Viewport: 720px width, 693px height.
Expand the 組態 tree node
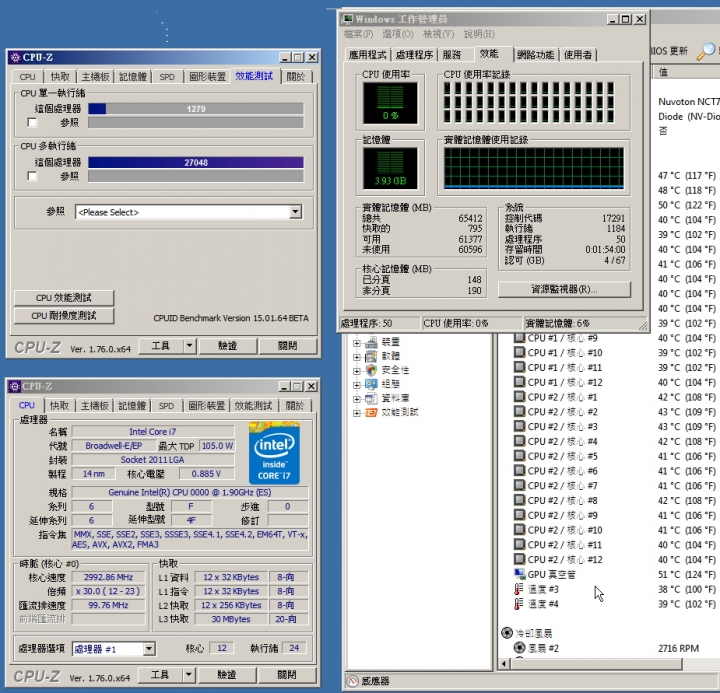[357, 384]
